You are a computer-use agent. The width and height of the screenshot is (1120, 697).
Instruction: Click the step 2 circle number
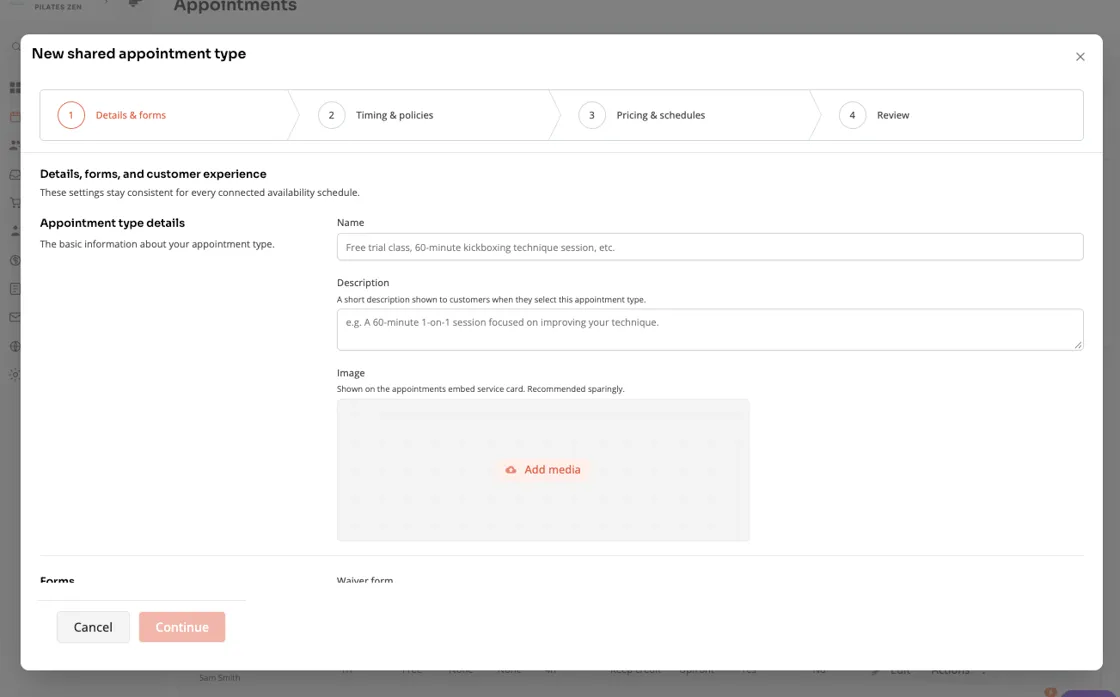pos(331,115)
